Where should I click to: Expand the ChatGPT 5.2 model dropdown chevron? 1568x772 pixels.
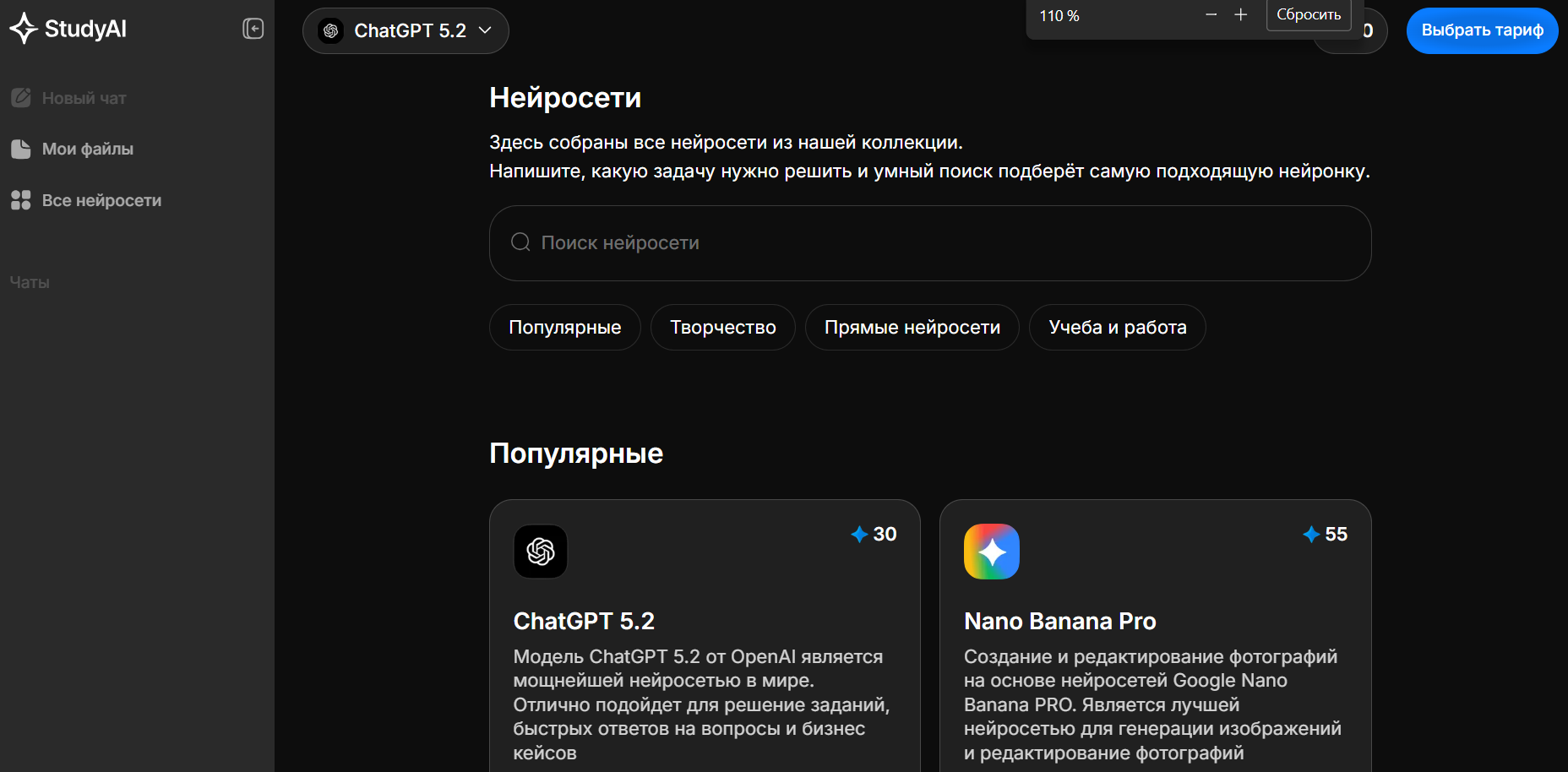485,30
